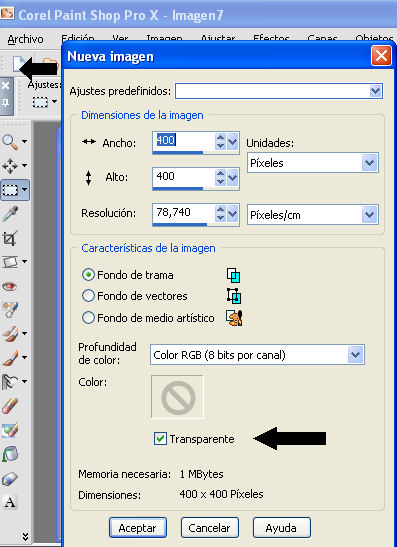Select the Red Eye tool
397x547 pixels.
tap(9, 286)
